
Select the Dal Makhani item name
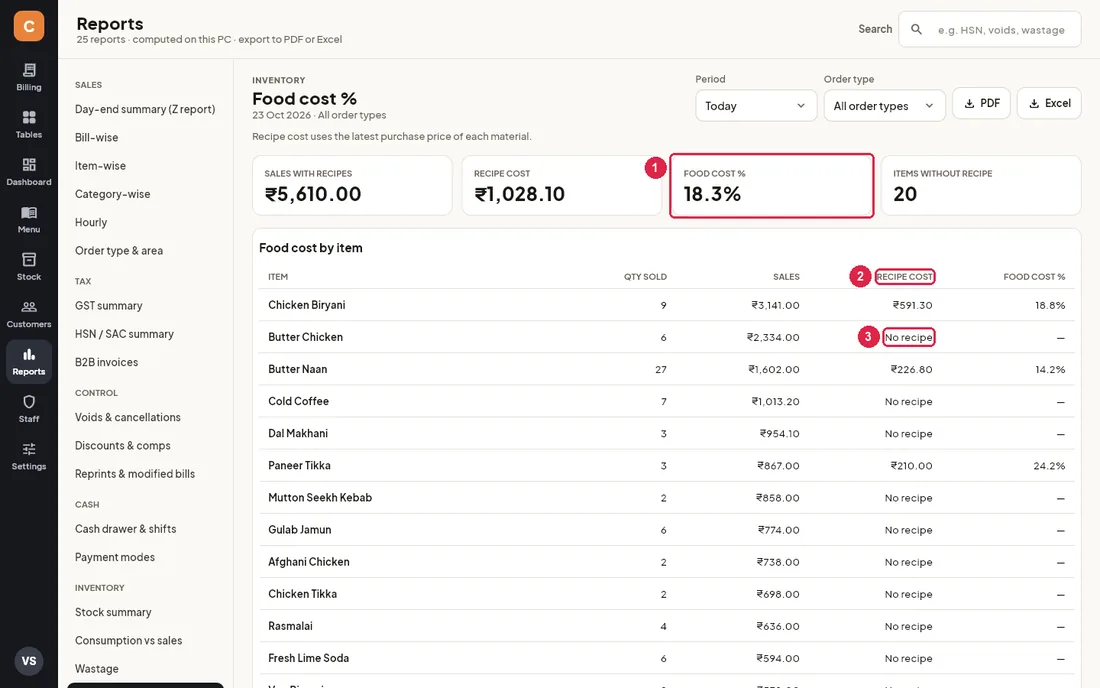click(297, 433)
